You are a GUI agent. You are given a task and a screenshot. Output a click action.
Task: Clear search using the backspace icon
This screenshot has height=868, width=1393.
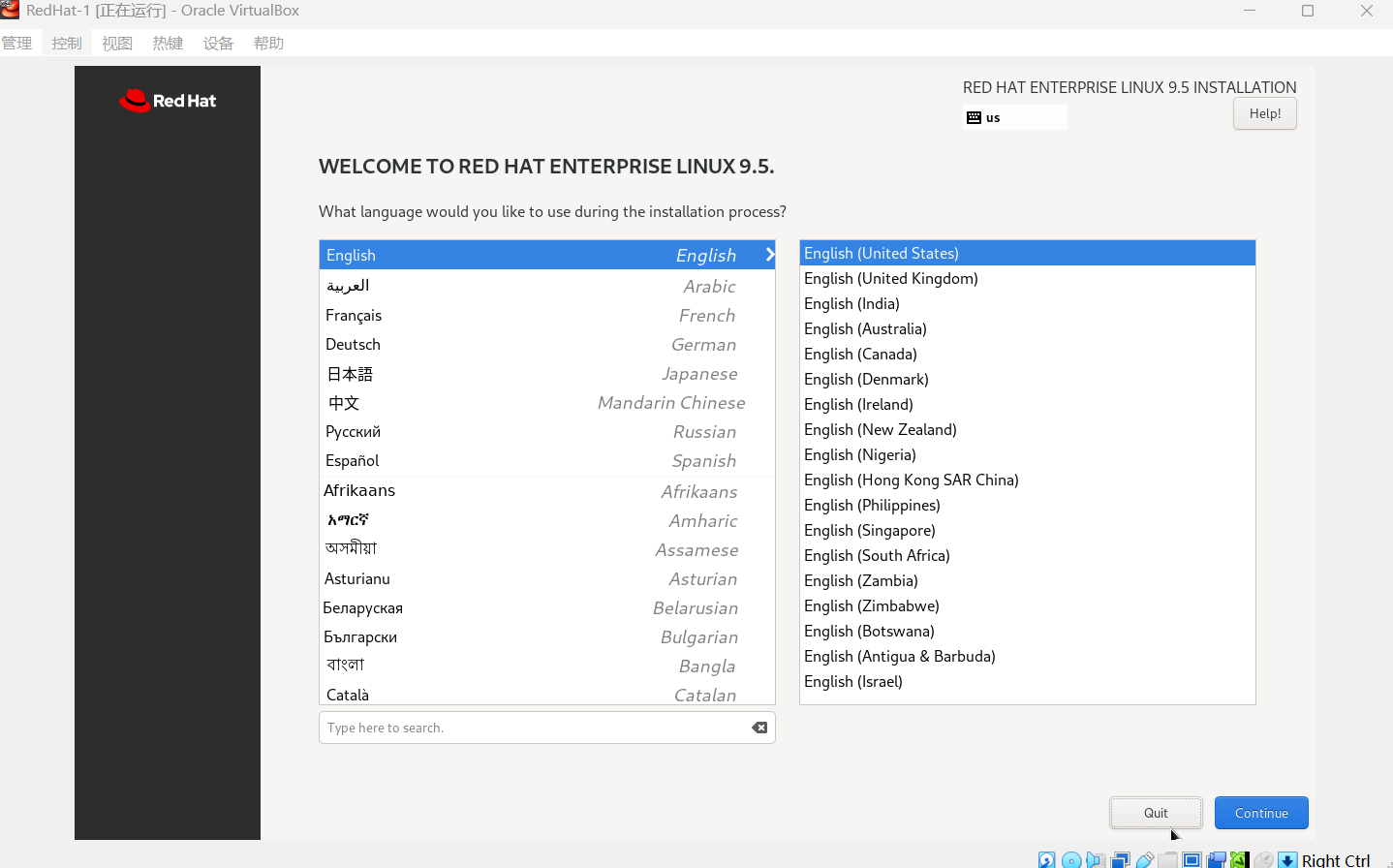pos(759,728)
